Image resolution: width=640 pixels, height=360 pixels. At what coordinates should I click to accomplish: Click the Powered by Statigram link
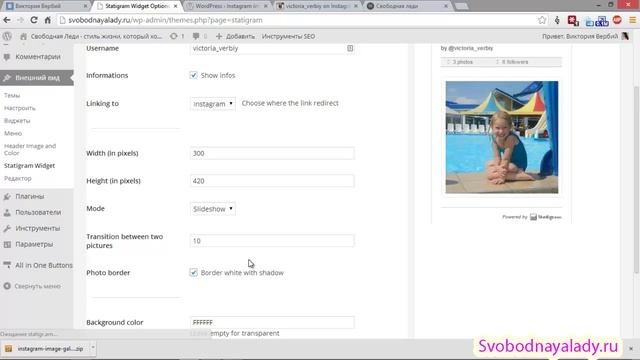532,217
